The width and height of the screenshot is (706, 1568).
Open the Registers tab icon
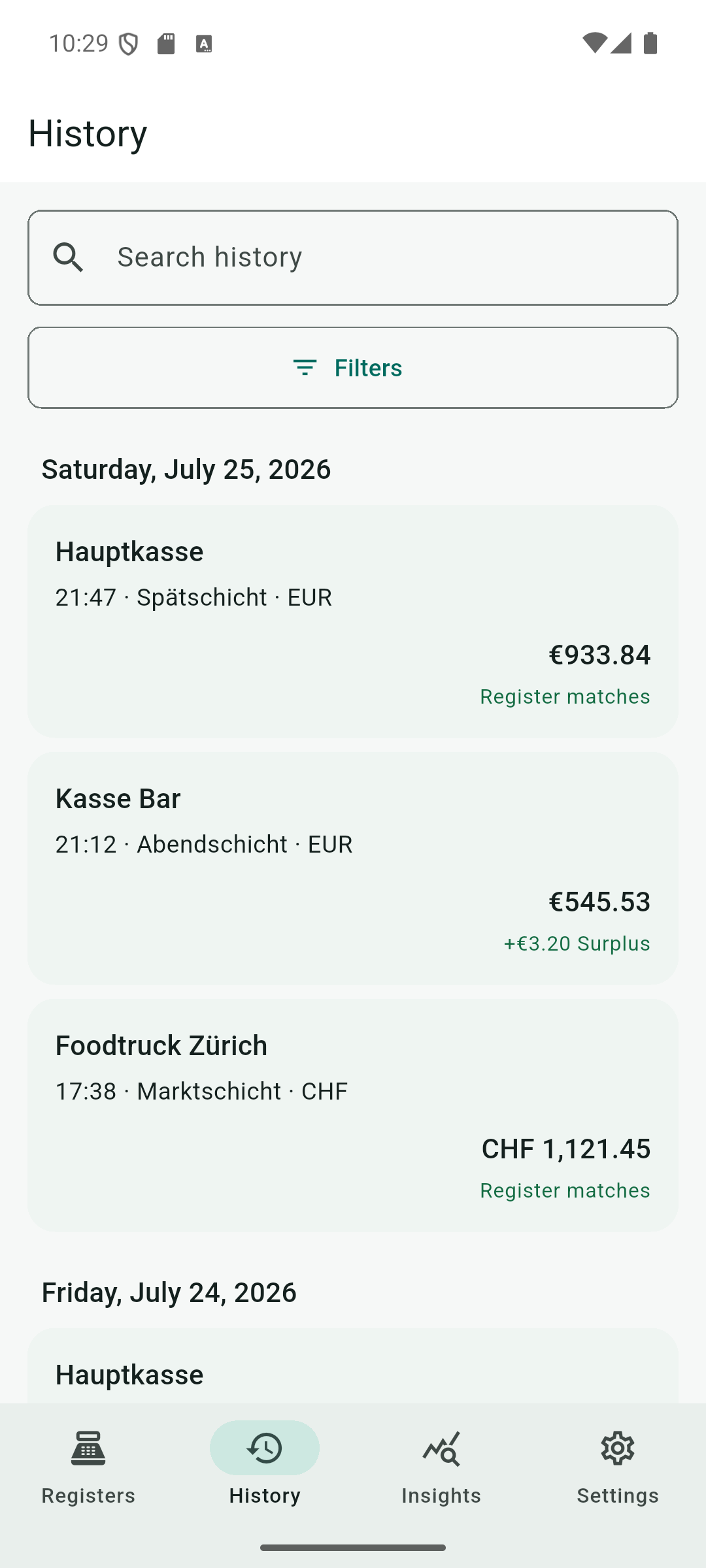(x=88, y=1448)
